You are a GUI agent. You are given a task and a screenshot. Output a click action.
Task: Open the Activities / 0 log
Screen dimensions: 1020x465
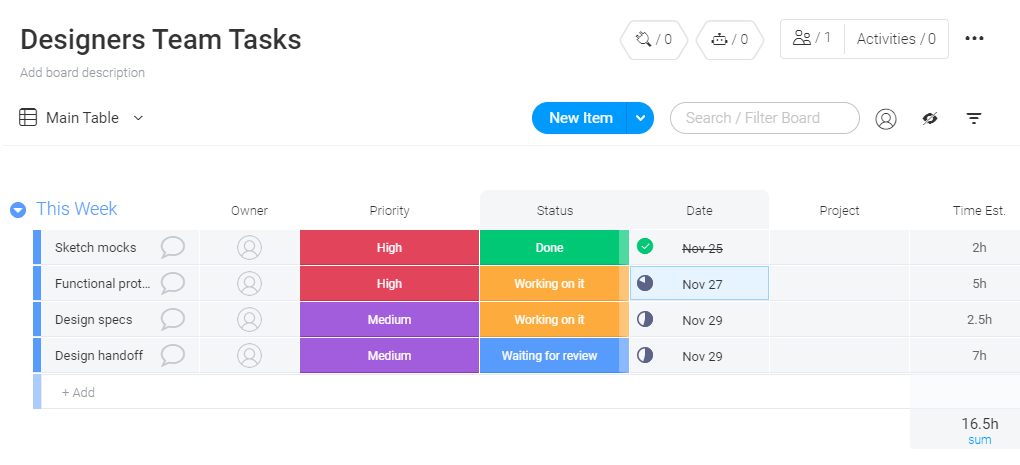[x=896, y=39]
